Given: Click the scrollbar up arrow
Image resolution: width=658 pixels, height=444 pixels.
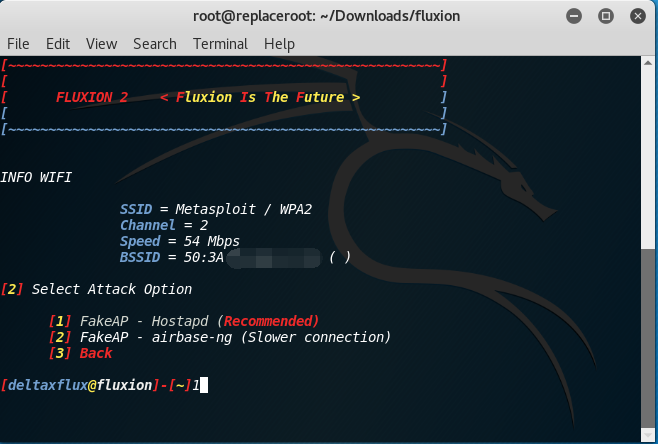Looking at the screenshot, I should (x=648, y=63).
